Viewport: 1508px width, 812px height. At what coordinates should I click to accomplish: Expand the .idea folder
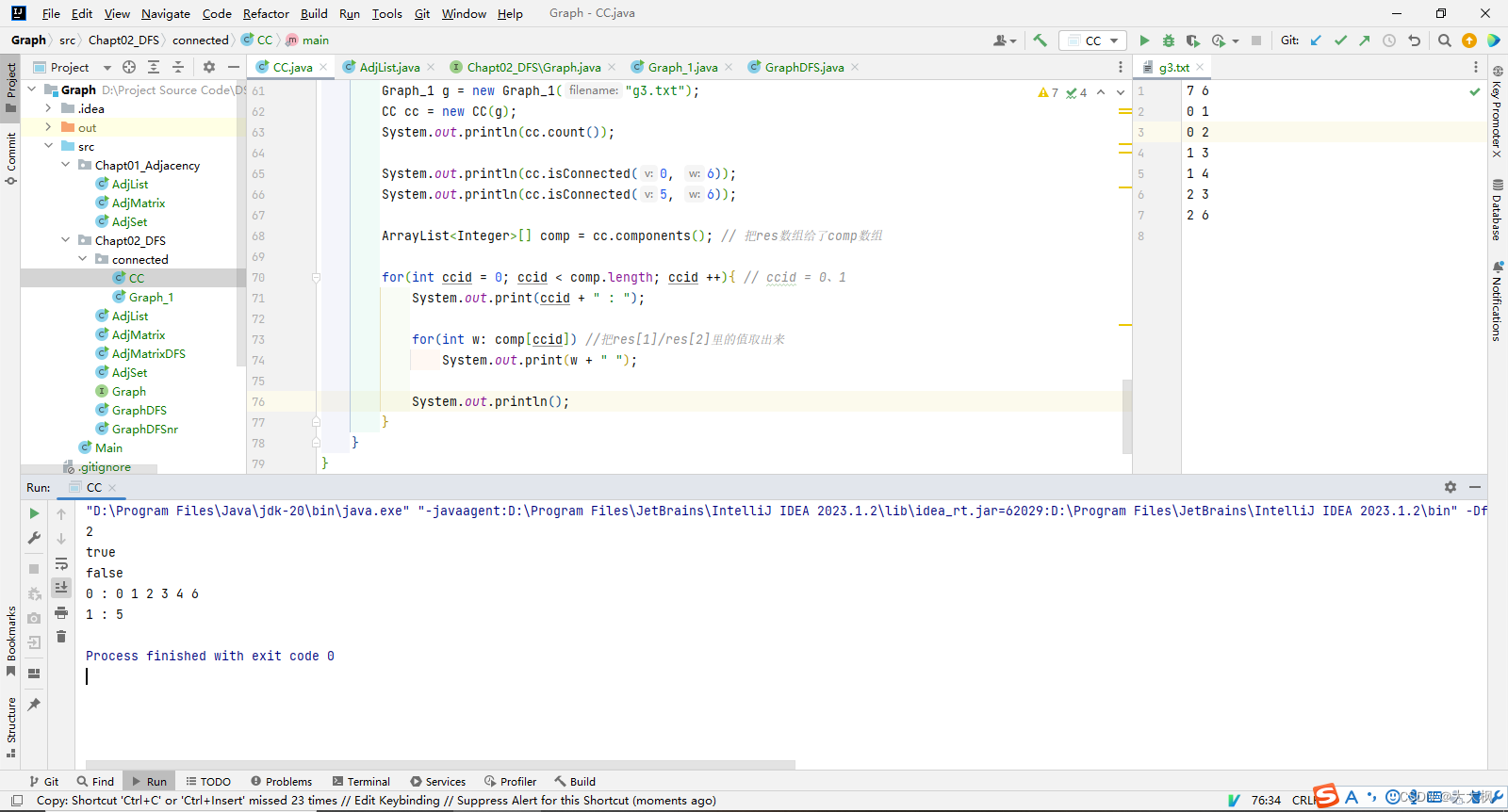coord(49,108)
